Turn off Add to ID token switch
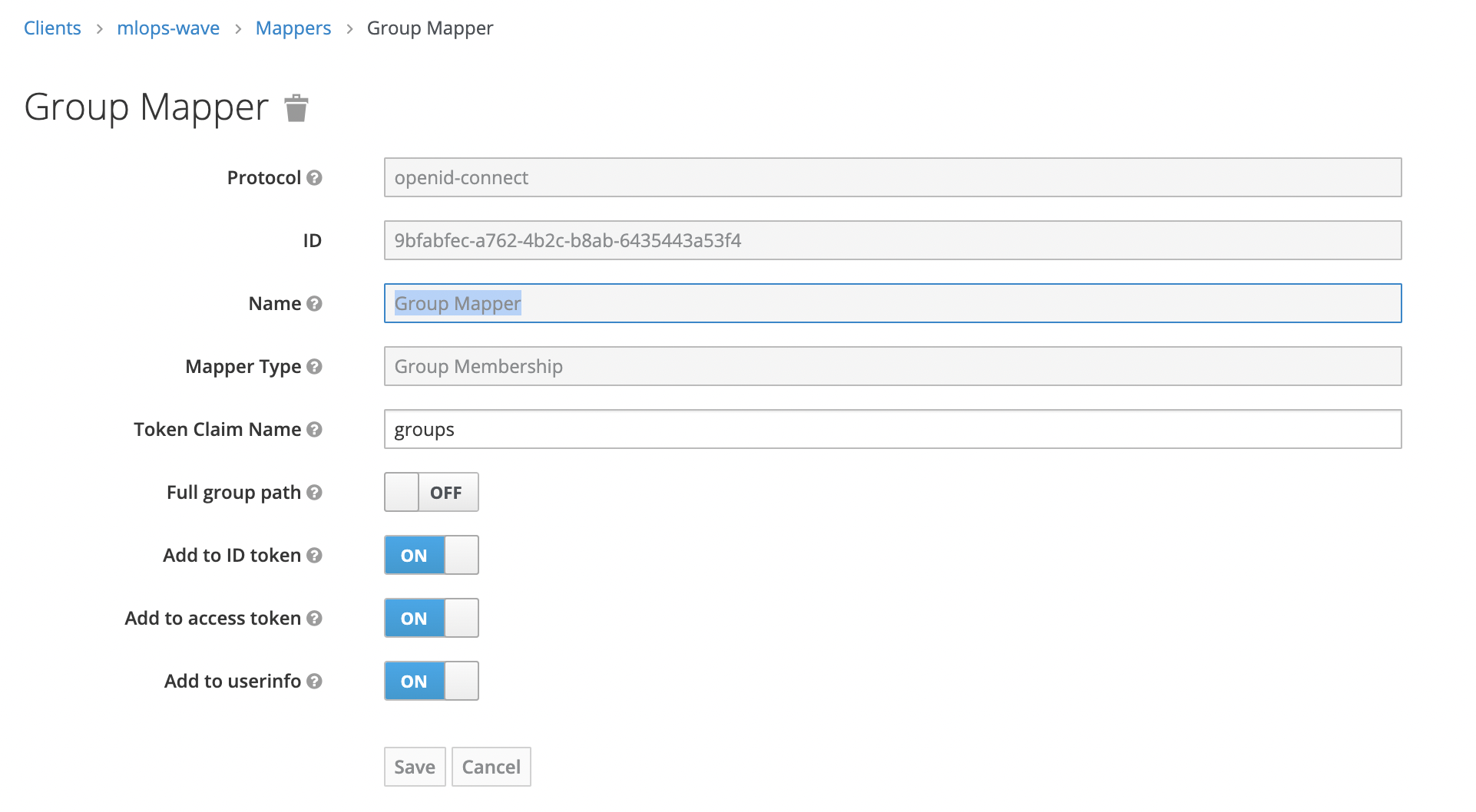Screen dimensions: 1476x812 click(431, 555)
